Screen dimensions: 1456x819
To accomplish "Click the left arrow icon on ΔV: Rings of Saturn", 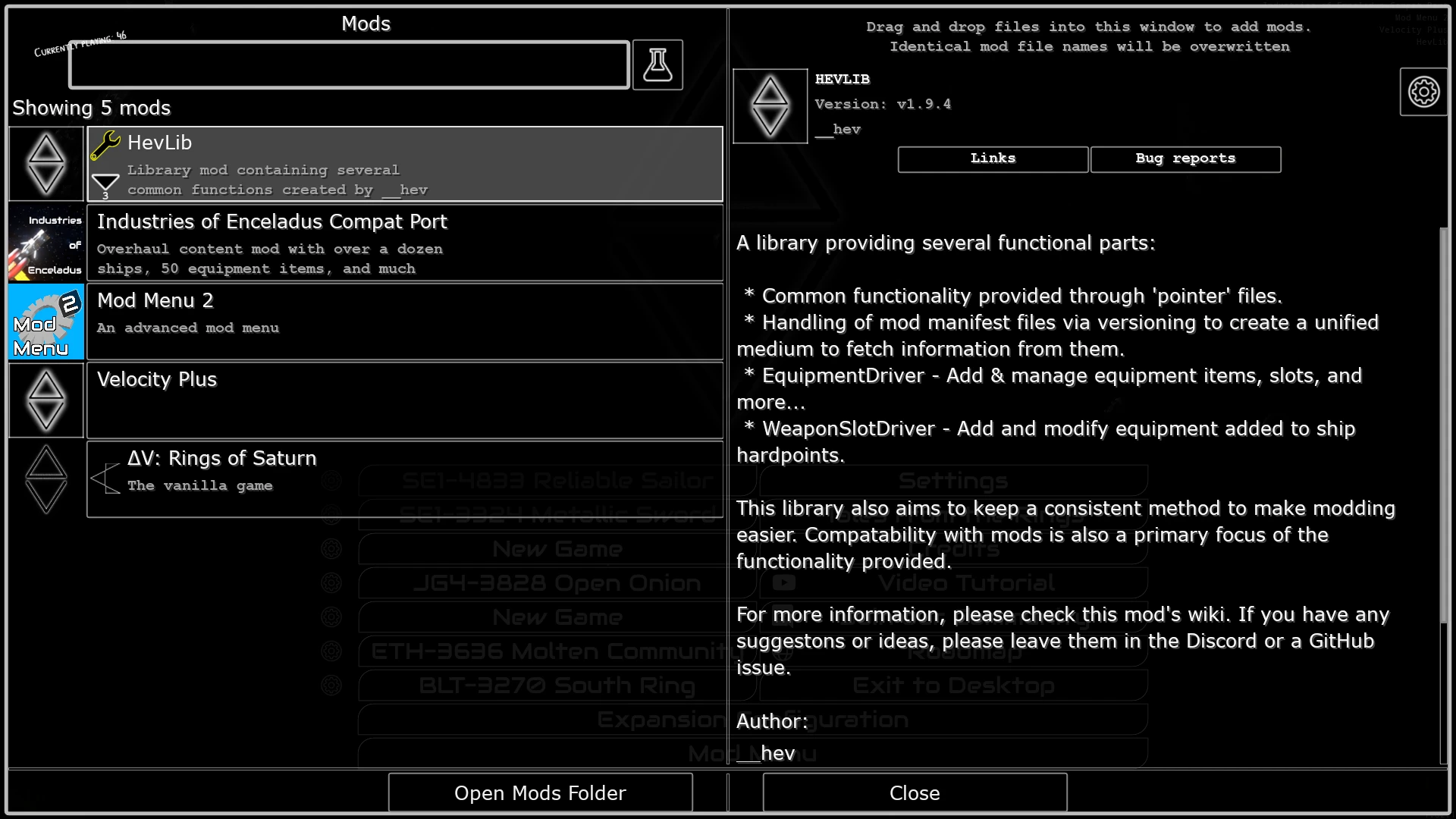I will point(105,479).
